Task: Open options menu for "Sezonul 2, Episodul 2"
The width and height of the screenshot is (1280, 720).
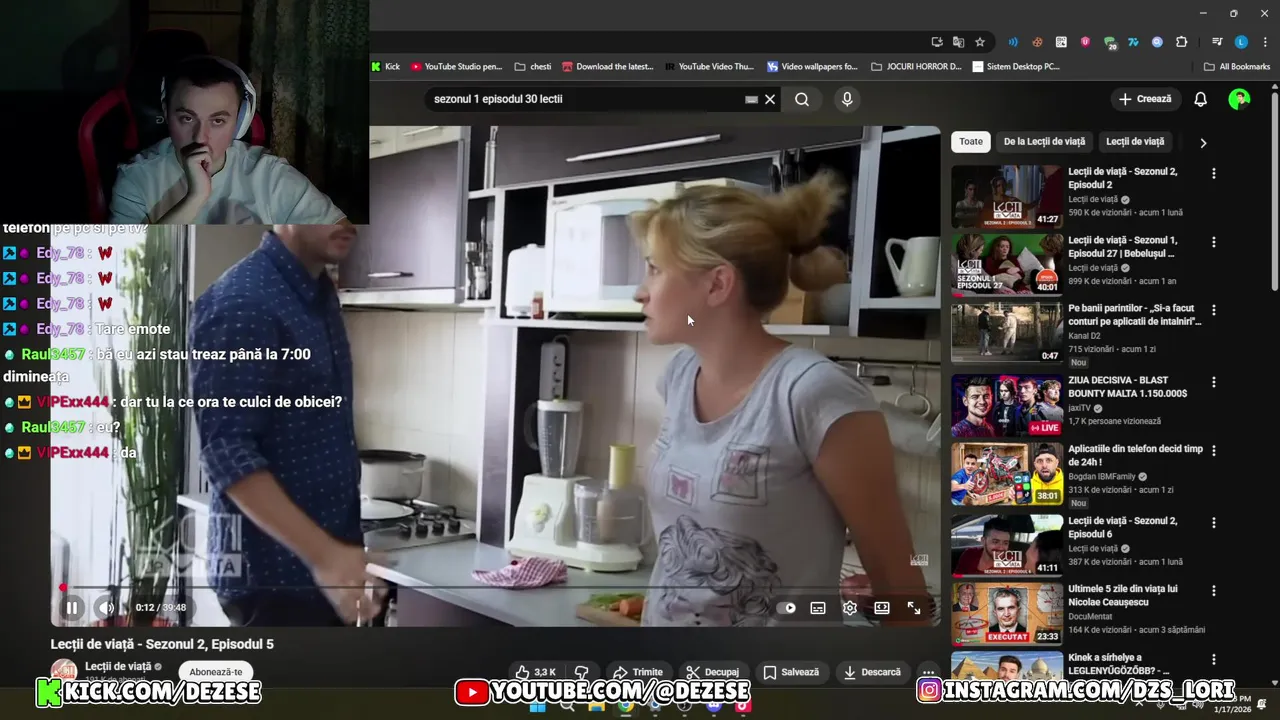Action: click(1214, 173)
